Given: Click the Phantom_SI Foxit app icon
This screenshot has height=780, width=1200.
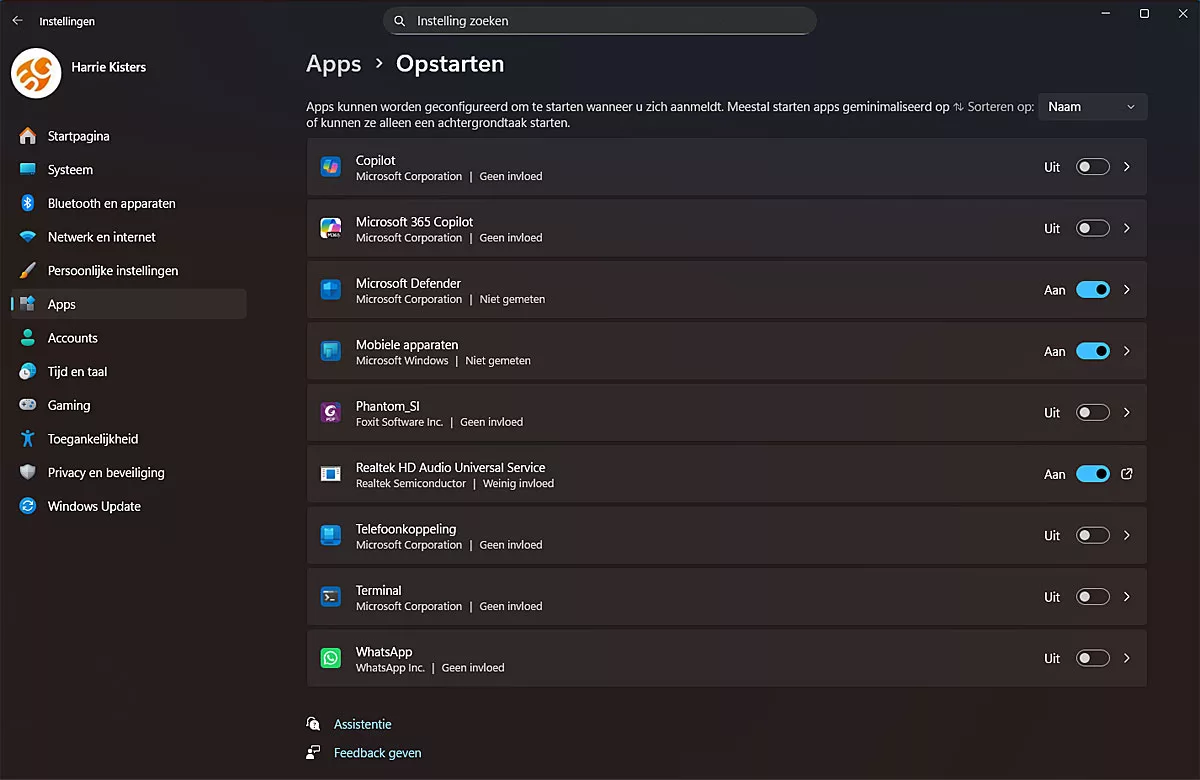Looking at the screenshot, I should pos(330,412).
